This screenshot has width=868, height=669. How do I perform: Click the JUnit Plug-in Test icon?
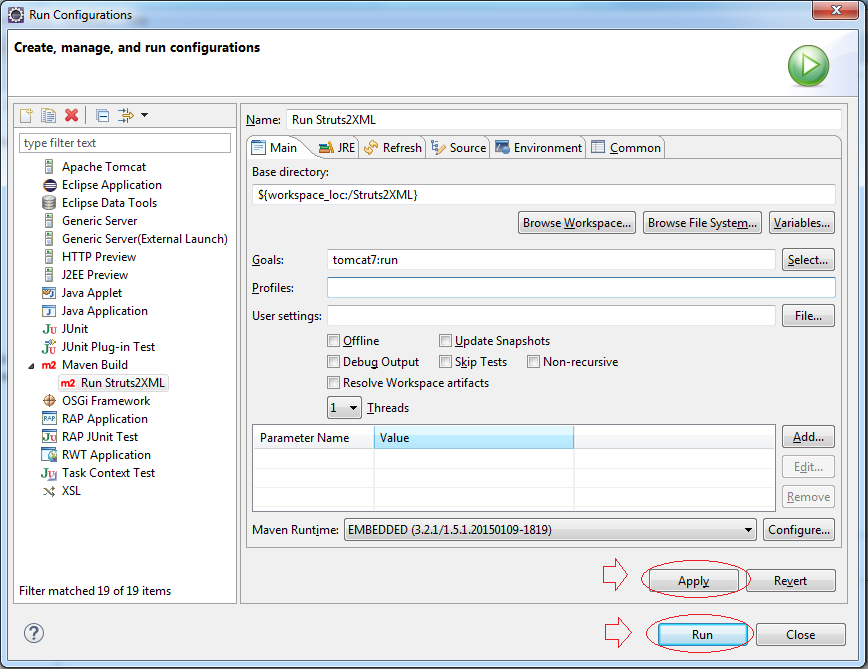[x=49, y=347]
